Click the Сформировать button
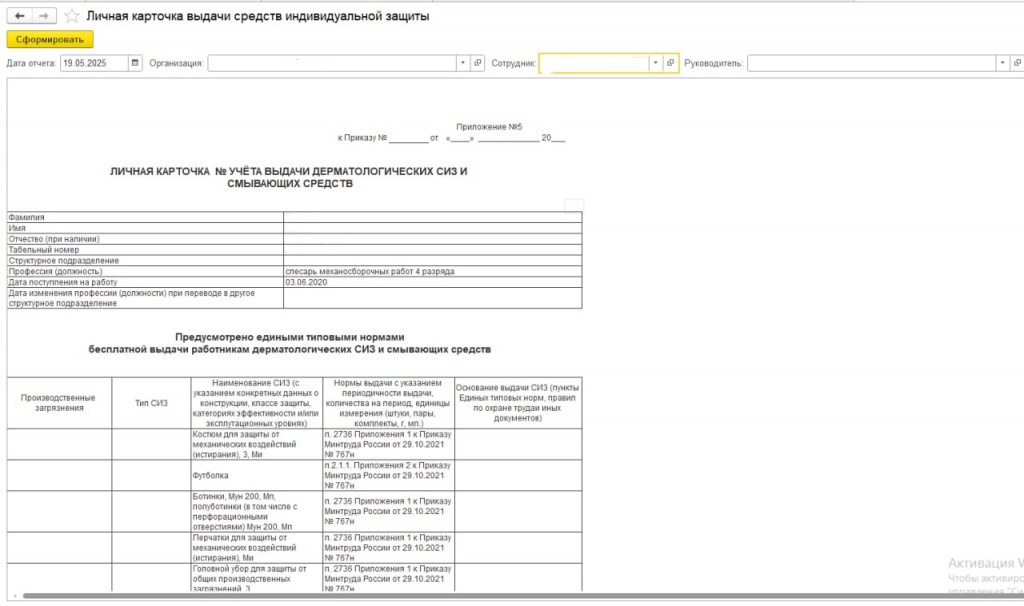 [50, 39]
